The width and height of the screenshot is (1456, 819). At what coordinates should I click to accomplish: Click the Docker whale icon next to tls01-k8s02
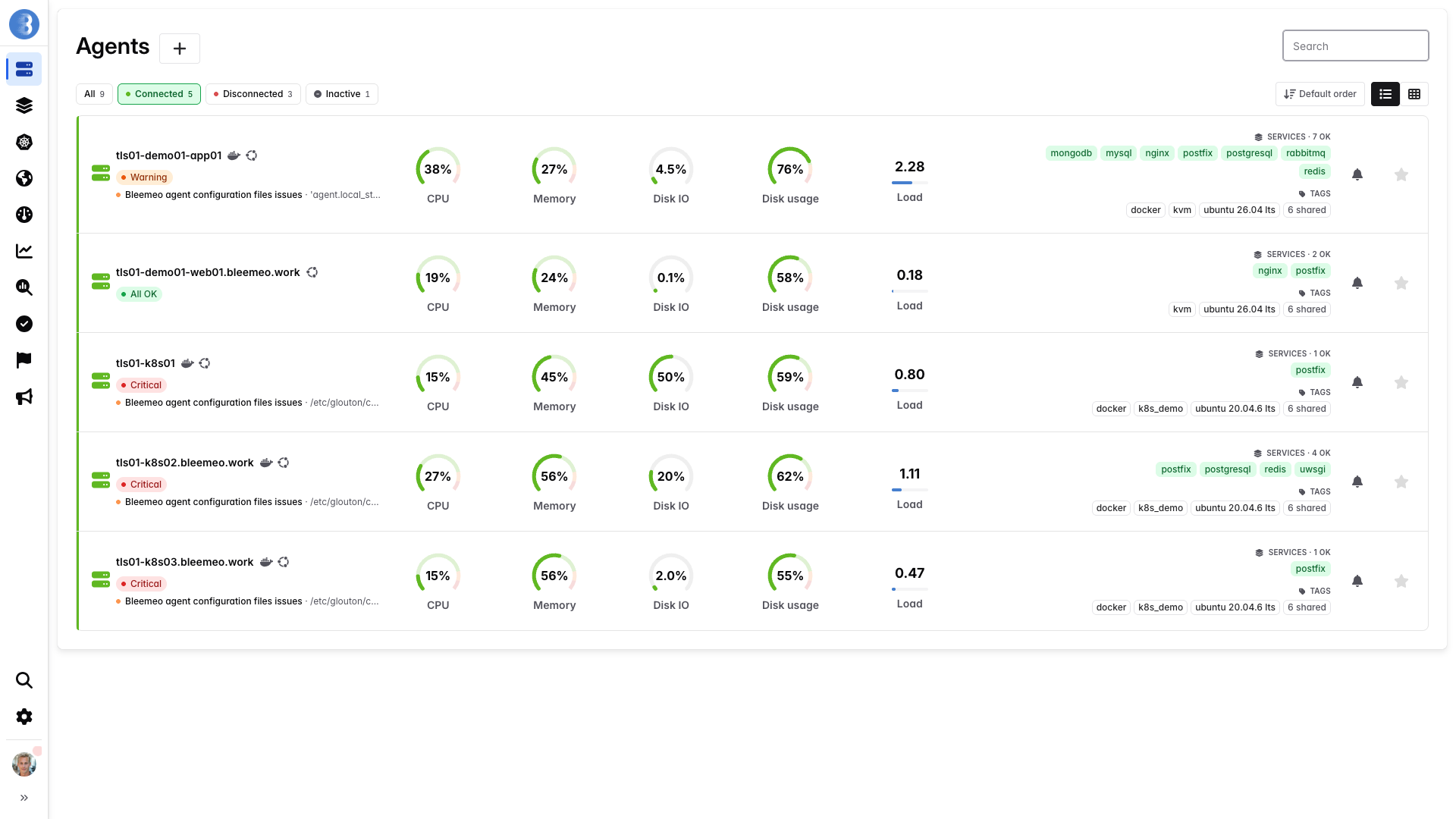pos(266,463)
